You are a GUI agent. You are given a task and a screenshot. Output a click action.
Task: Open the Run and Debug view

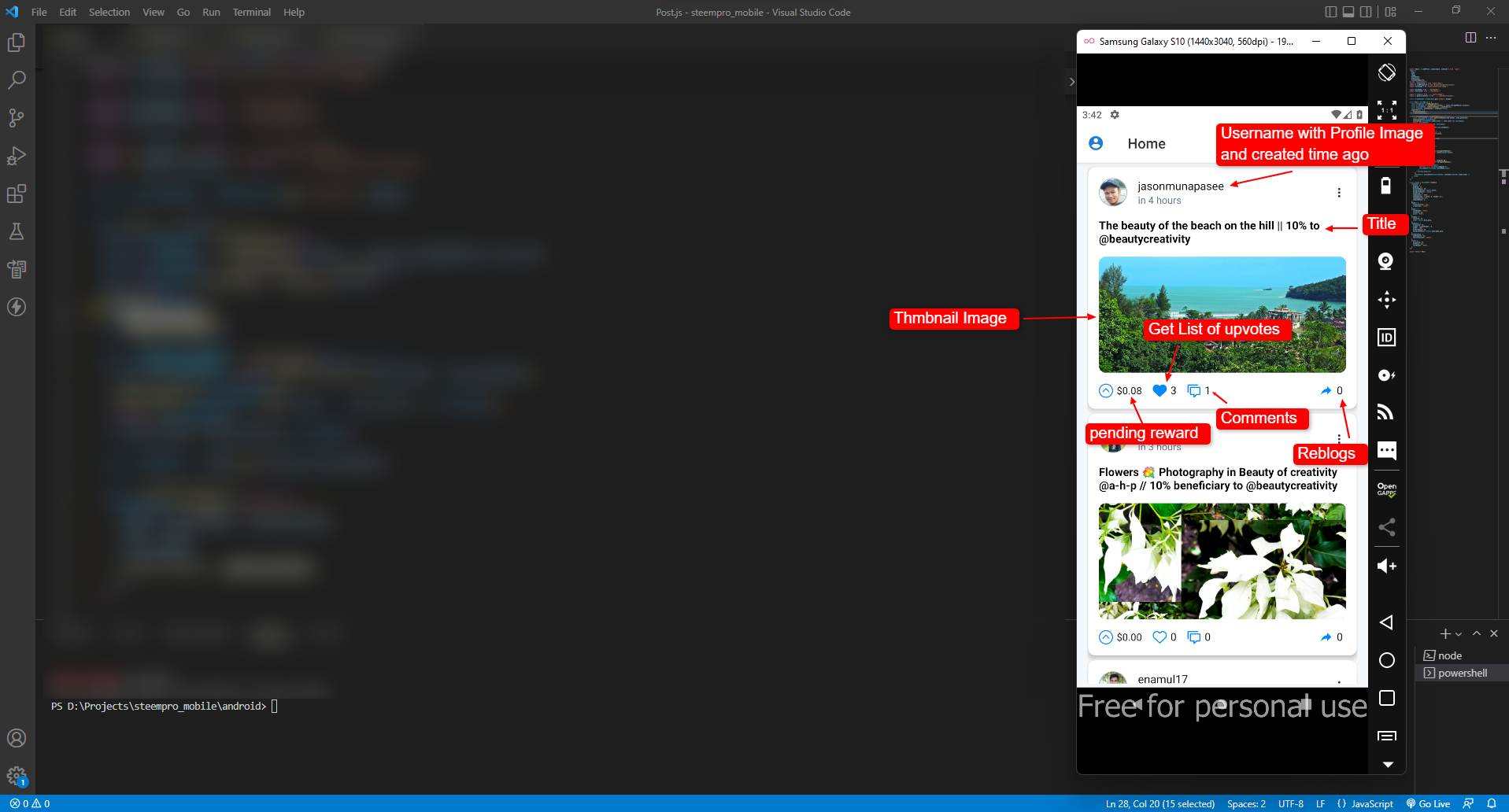17,156
